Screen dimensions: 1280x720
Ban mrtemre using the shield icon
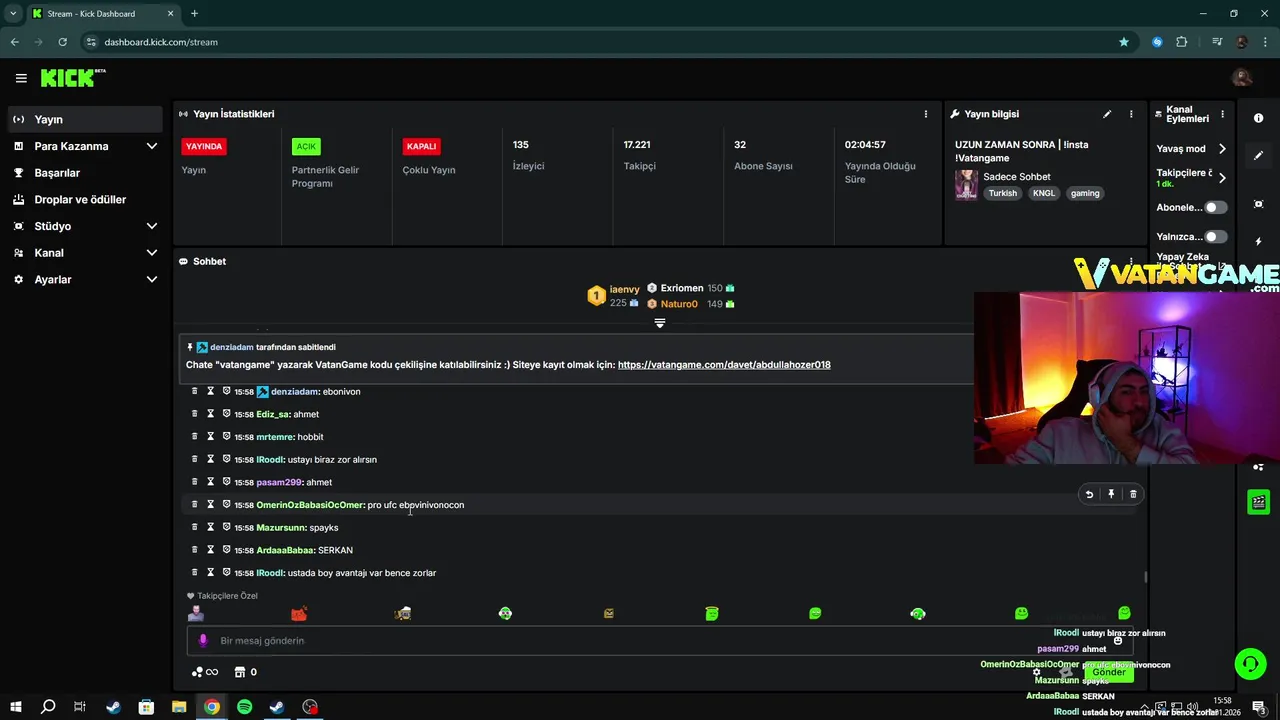[227, 437]
